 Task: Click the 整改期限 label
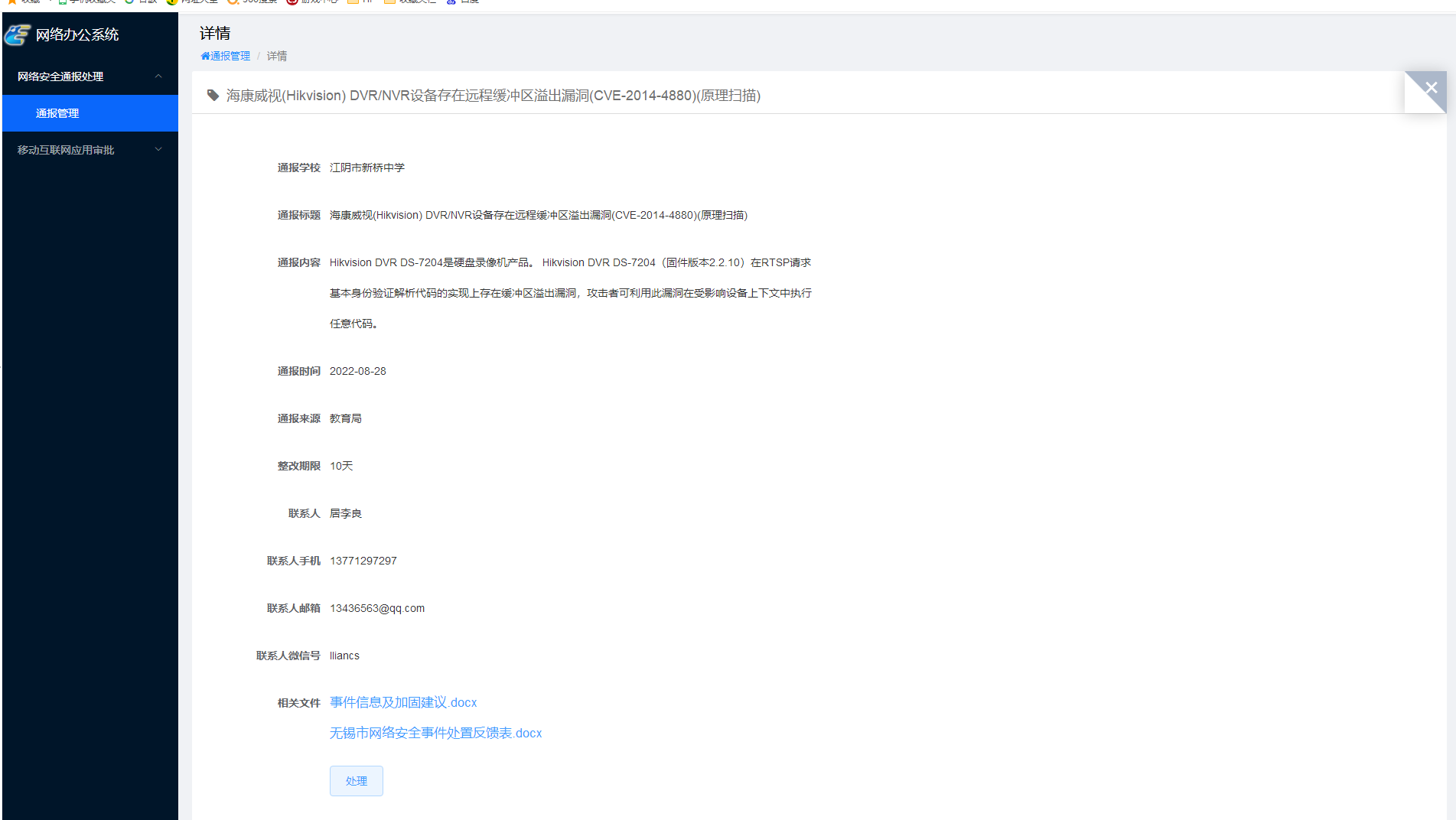299,466
